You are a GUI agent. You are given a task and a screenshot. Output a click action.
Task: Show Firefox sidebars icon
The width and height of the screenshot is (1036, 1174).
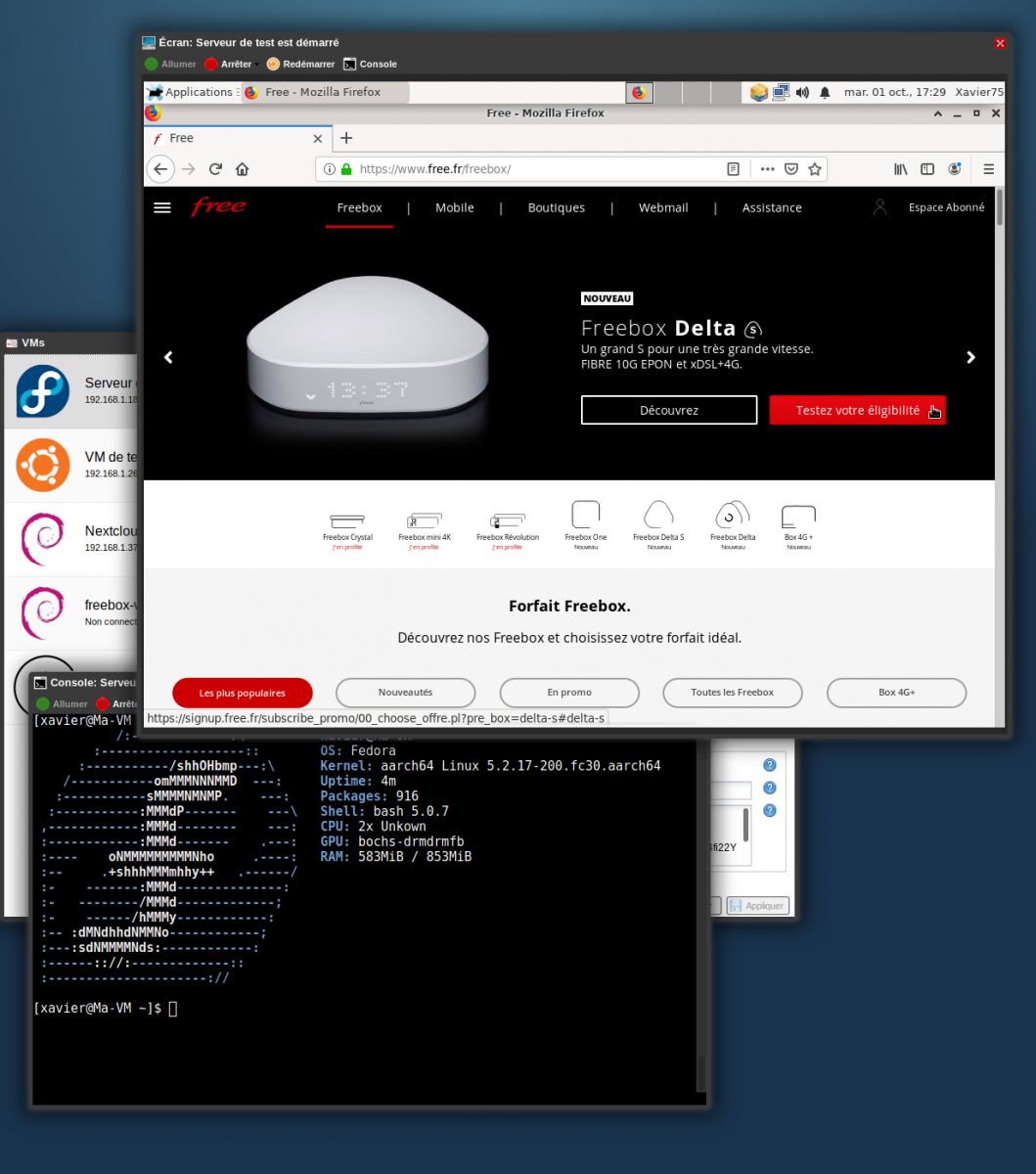(x=927, y=169)
